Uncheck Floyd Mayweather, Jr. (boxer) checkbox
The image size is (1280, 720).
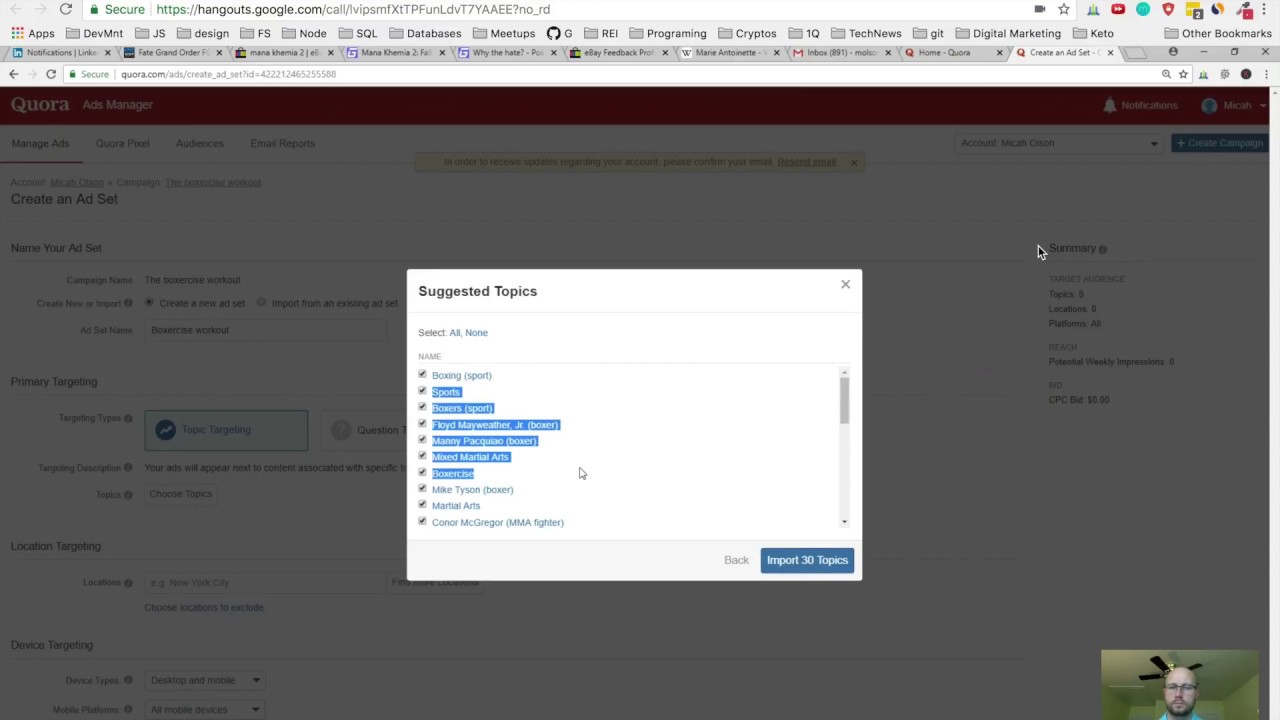422,424
